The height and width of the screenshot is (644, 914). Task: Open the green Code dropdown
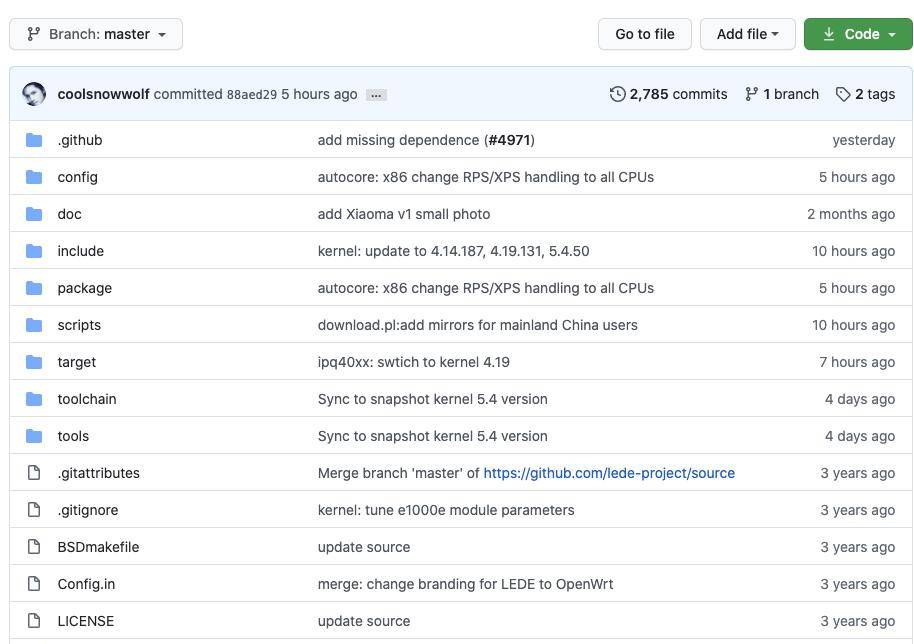pos(858,34)
